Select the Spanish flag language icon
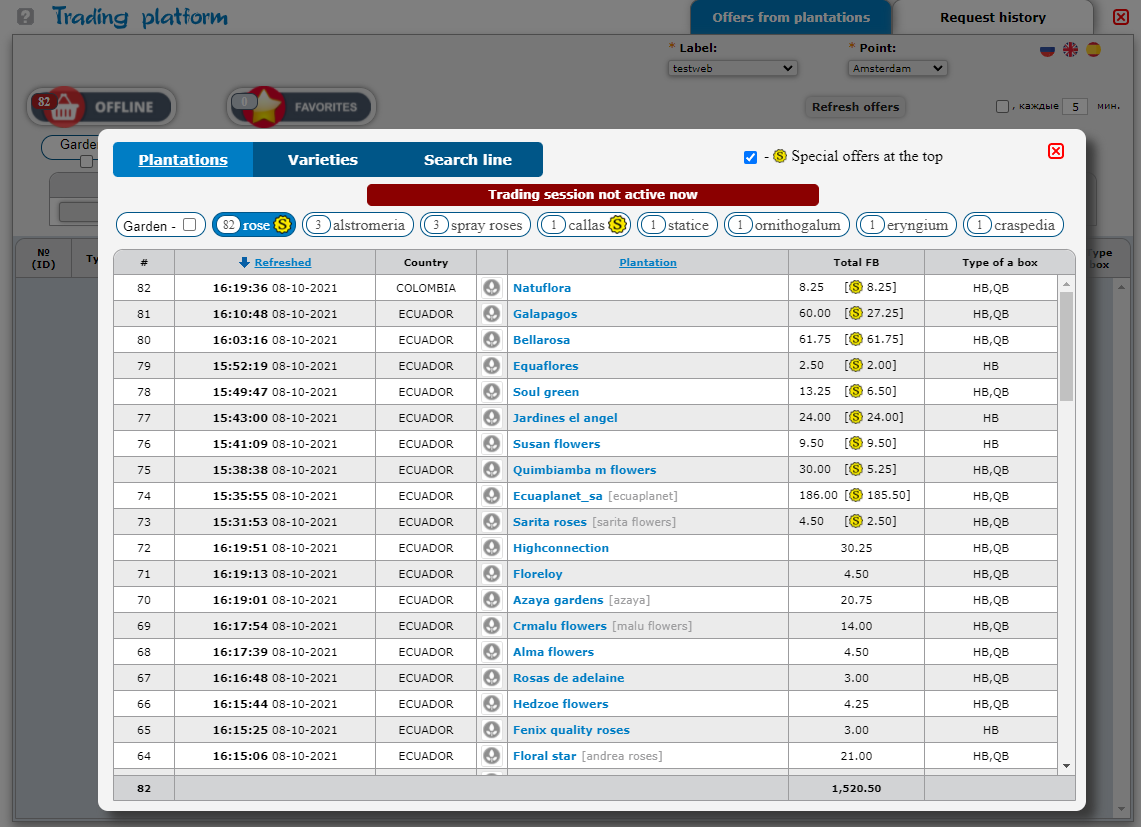The height and width of the screenshot is (827, 1141). pyautogui.click(x=1093, y=49)
